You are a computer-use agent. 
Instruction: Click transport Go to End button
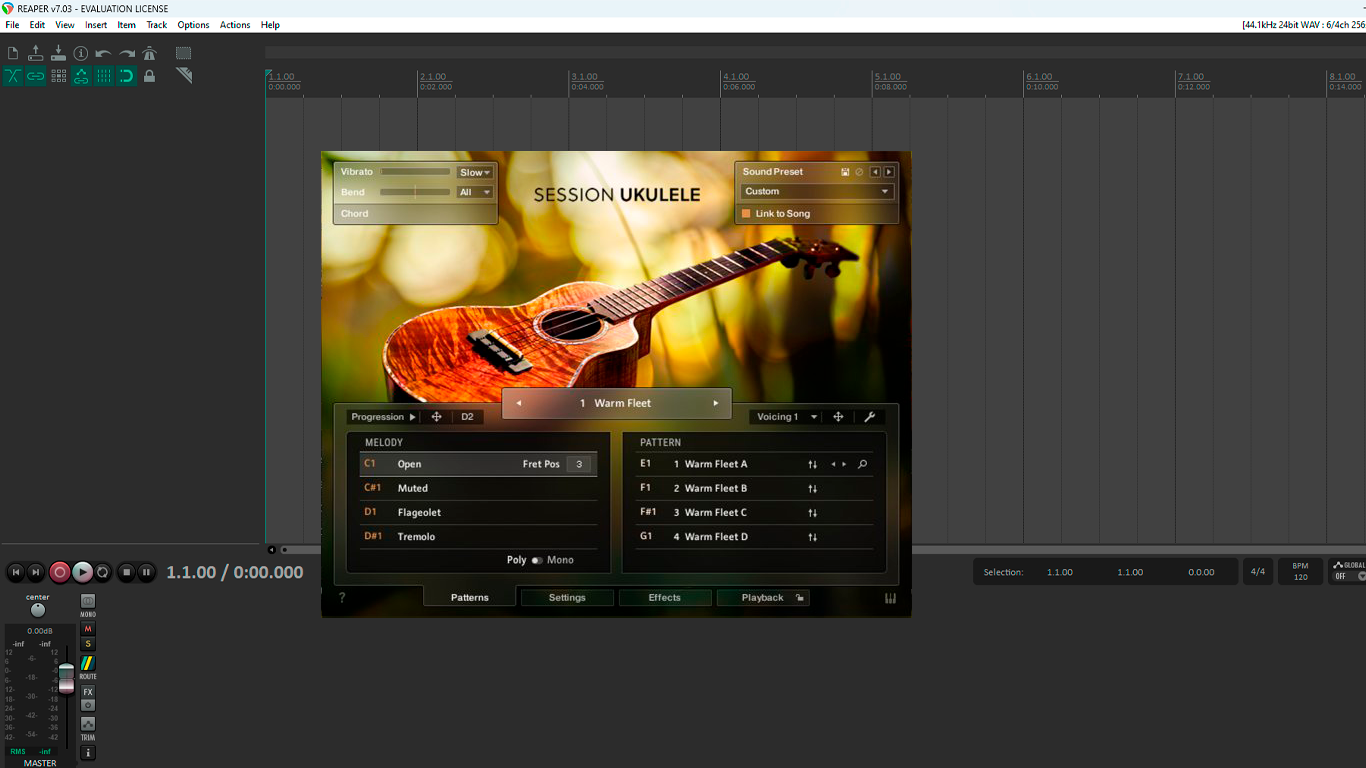pyautogui.click(x=36, y=572)
